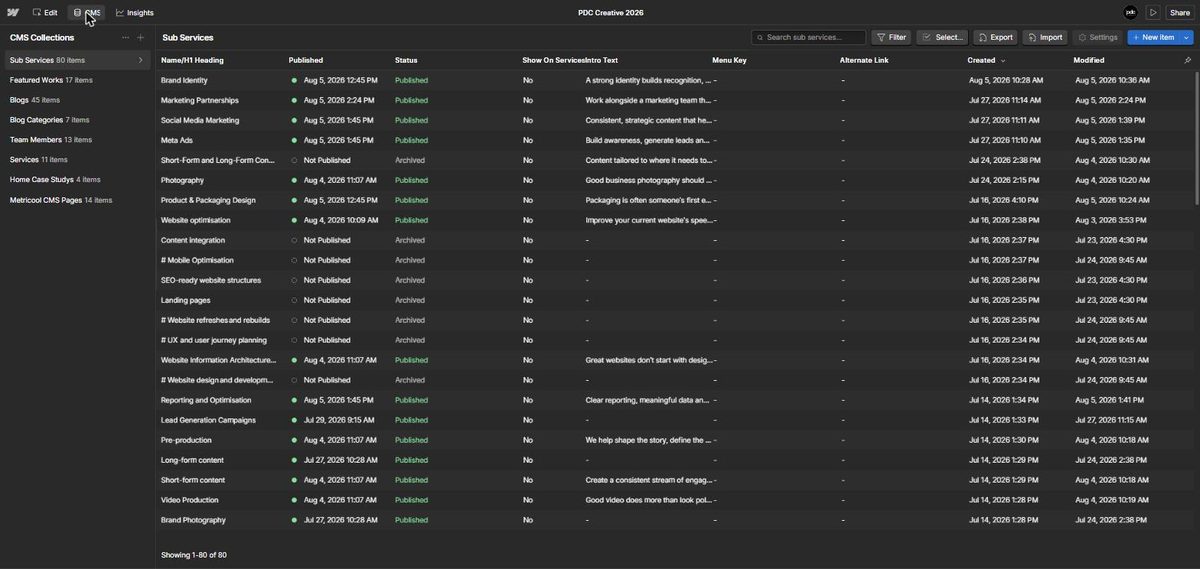
Task: Open the Short-form content item
Action: click(193, 480)
